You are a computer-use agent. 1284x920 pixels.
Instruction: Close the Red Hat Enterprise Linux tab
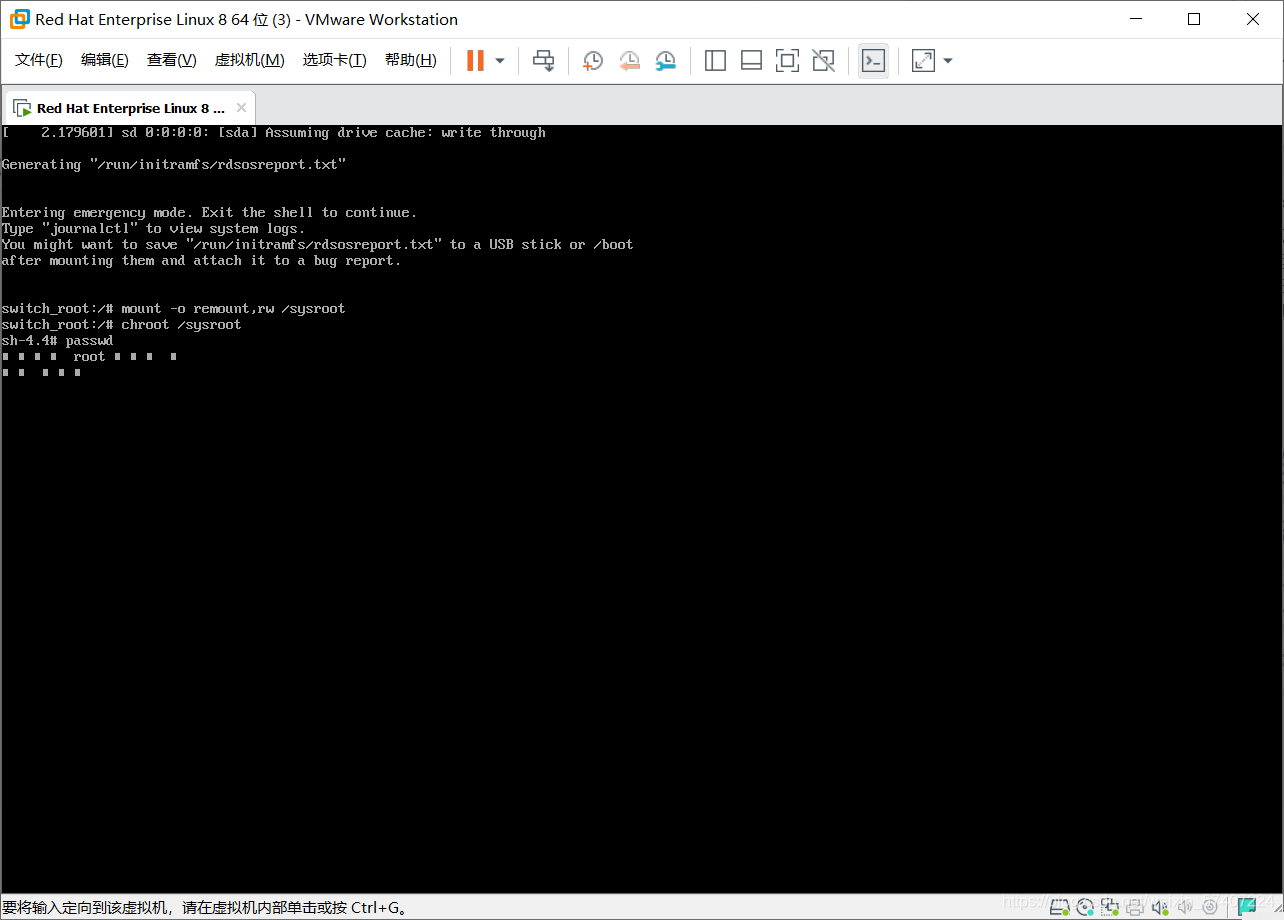click(241, 108)
